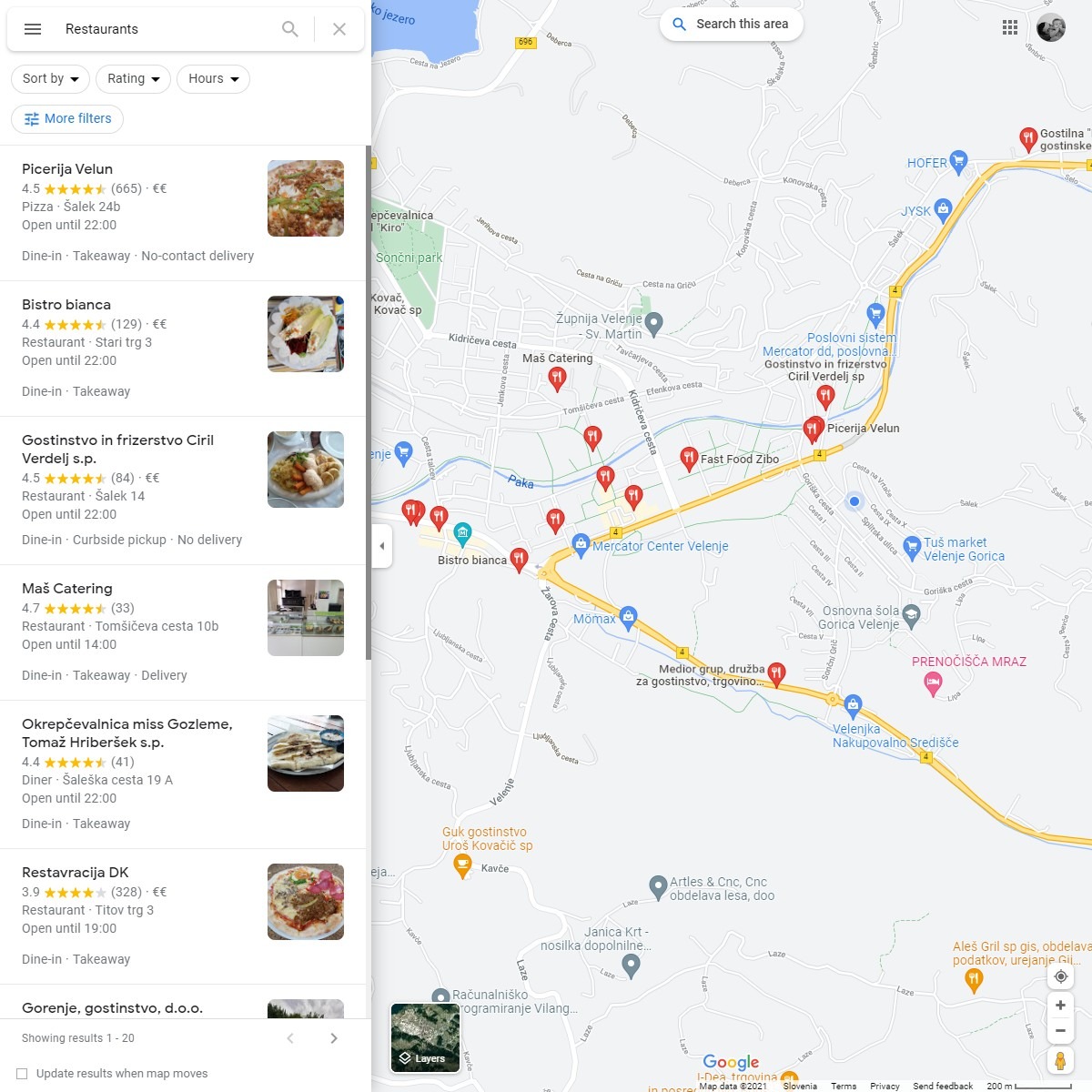Screen dimensions: 1092x1092
Task: Switch map view via Layers thumbnail
Action: click(x=425, y=1037)
